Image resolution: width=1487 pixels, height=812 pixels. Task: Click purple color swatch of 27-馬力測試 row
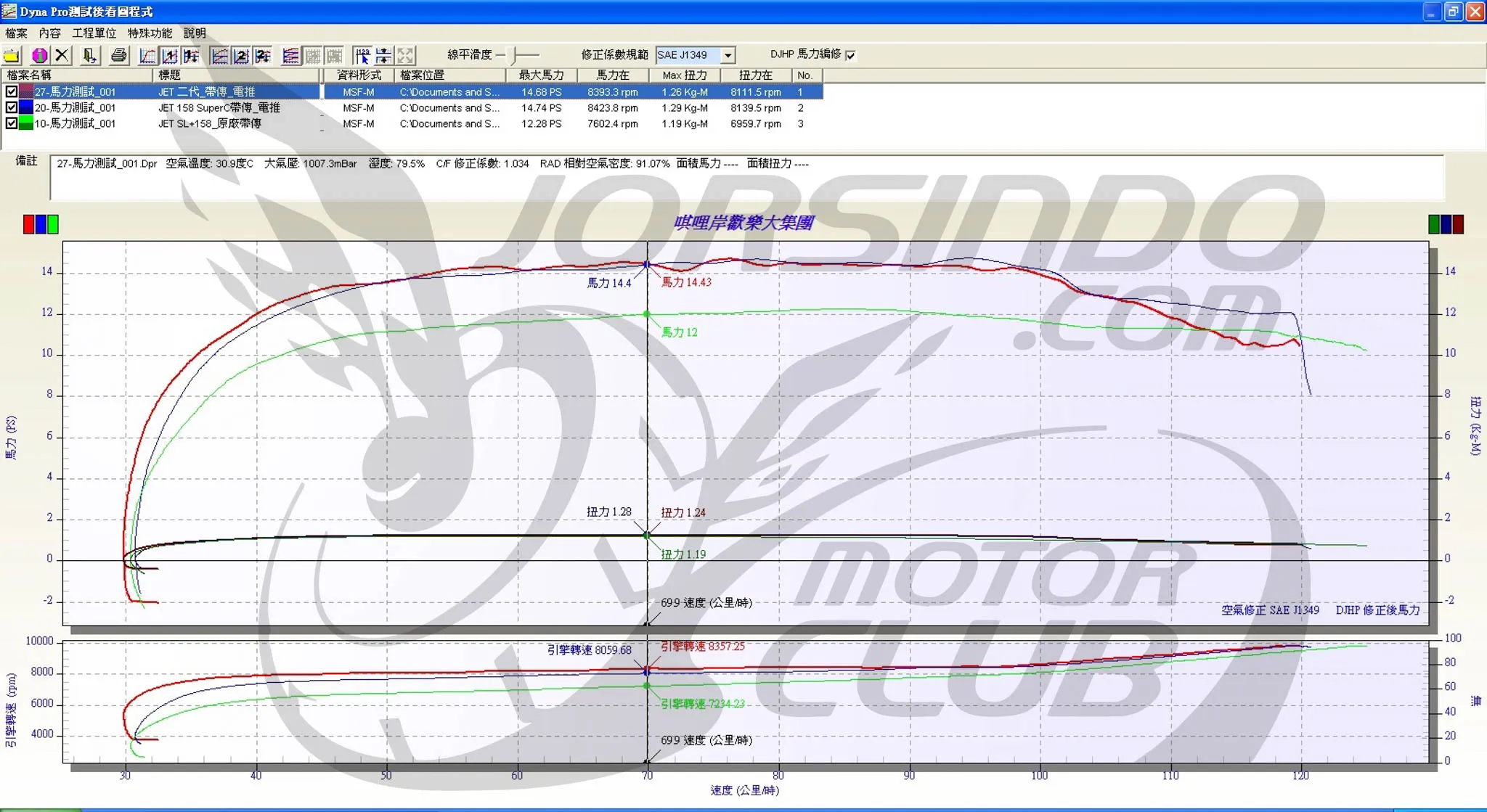click(x=26, y=91)
